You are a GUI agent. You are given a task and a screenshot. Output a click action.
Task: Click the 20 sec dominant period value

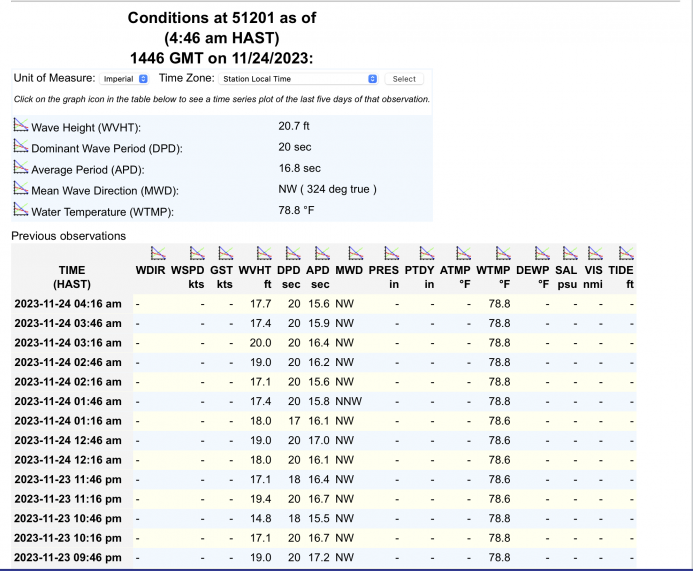295,147
